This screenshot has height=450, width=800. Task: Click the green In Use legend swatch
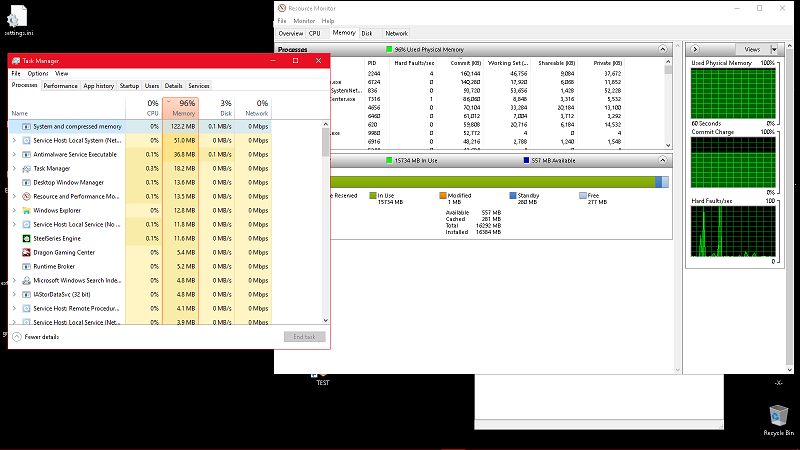(x=372, y=196)
